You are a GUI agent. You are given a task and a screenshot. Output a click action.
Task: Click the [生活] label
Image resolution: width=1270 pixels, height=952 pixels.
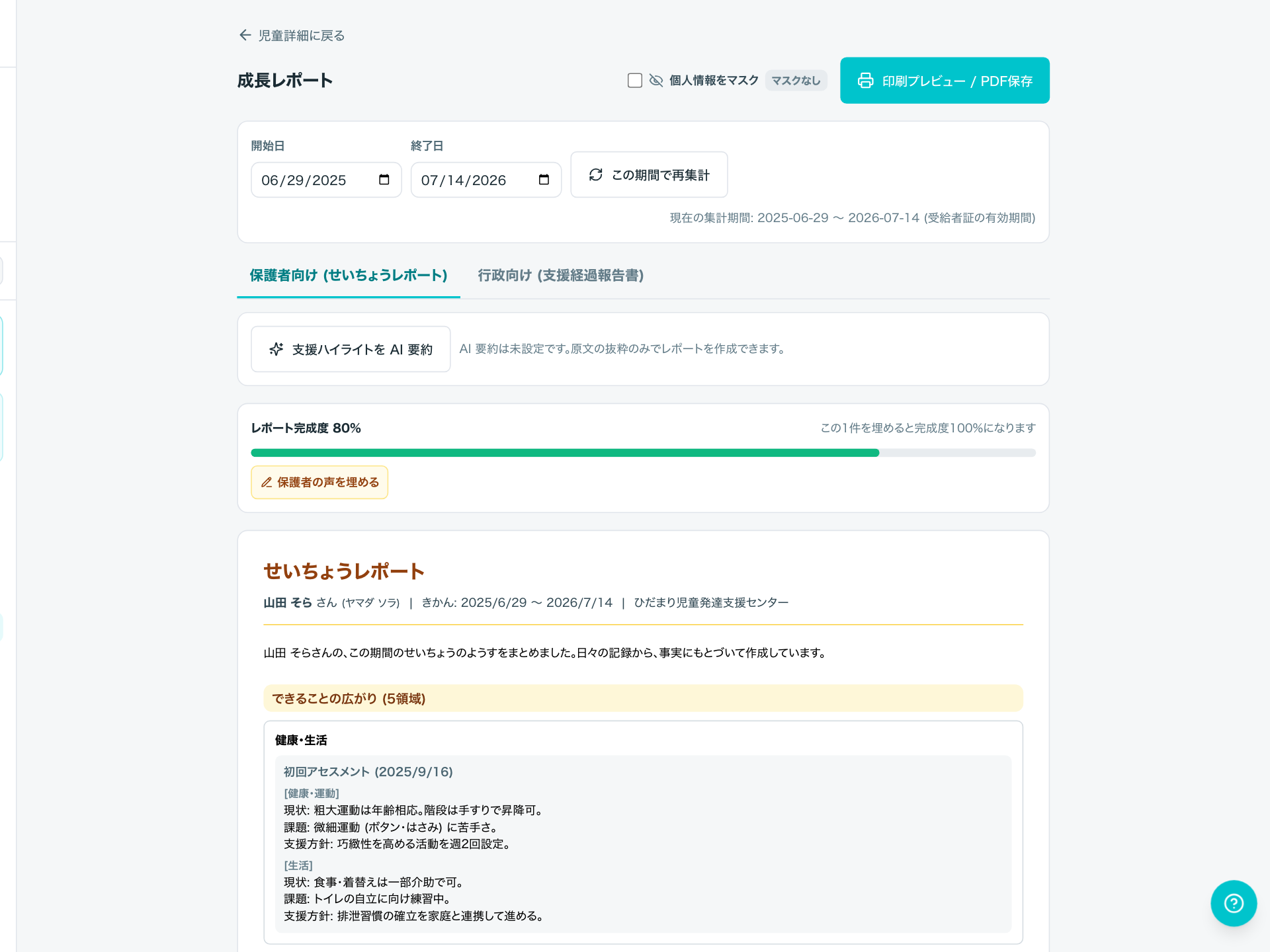click(298, 865)
